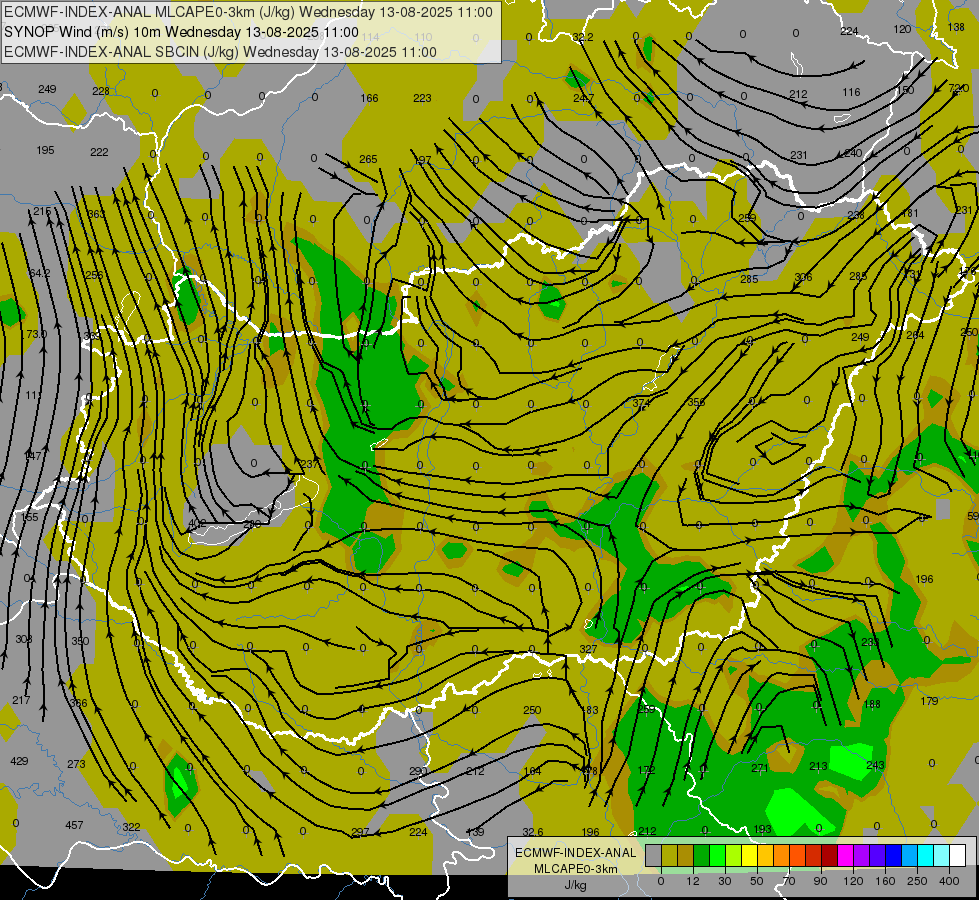Image resolution: width=979 pixels, height=900 pixels.
Task: Click the legend scale value 30
Action: point(724,881)
